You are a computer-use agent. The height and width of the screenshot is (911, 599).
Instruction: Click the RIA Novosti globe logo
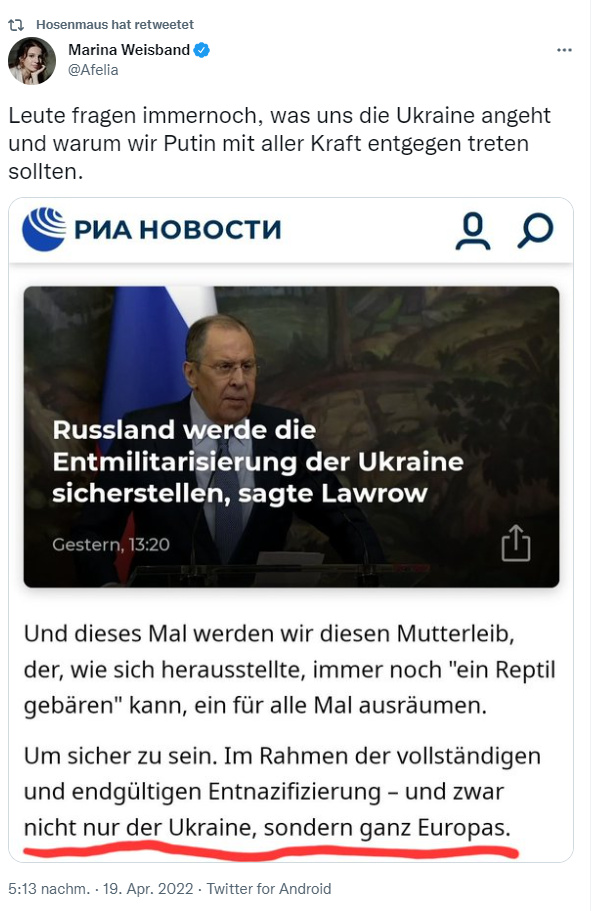point(44,229)
